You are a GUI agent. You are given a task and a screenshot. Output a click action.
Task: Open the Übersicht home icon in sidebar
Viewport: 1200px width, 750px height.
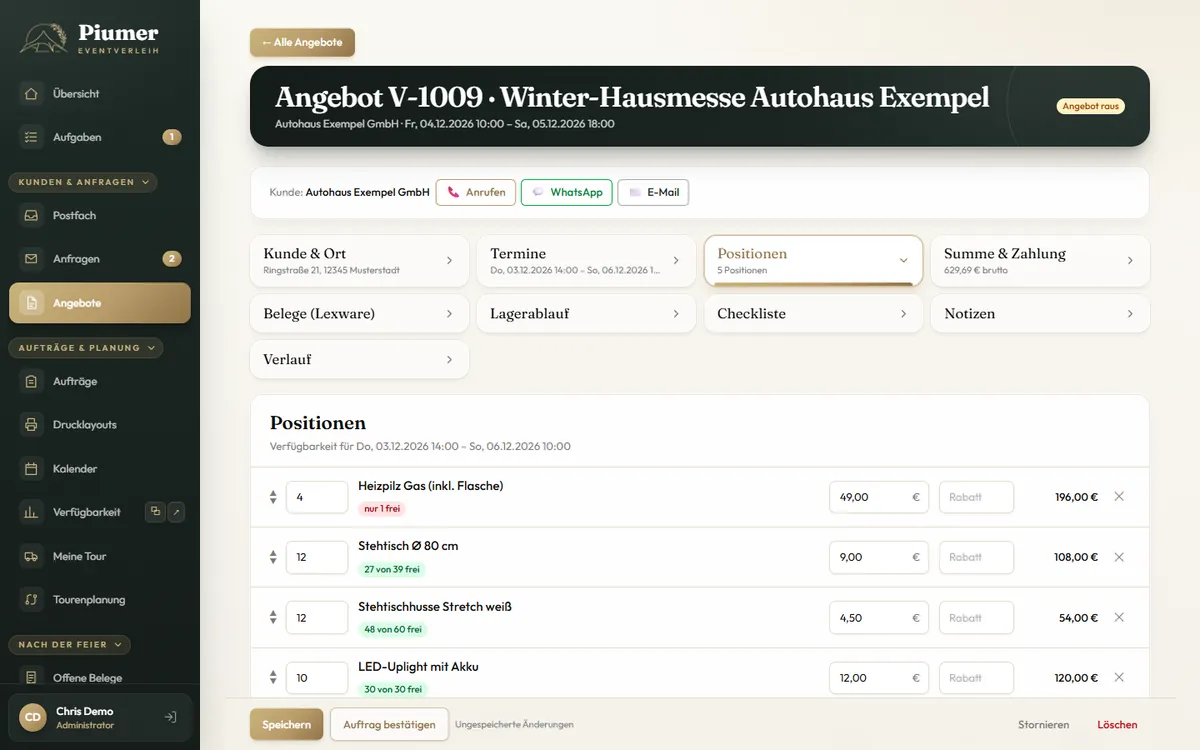tap(32, 94)
